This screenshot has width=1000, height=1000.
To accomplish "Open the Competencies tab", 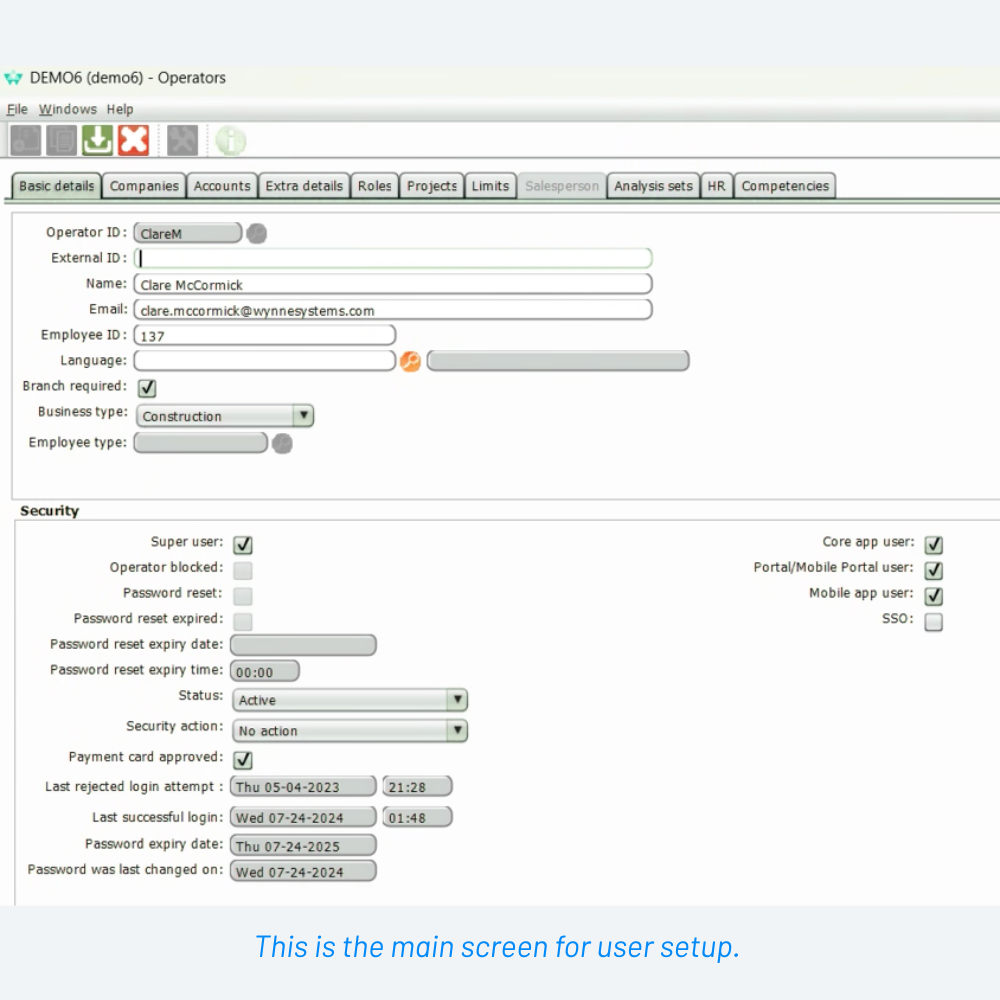I will pos(784,186).
